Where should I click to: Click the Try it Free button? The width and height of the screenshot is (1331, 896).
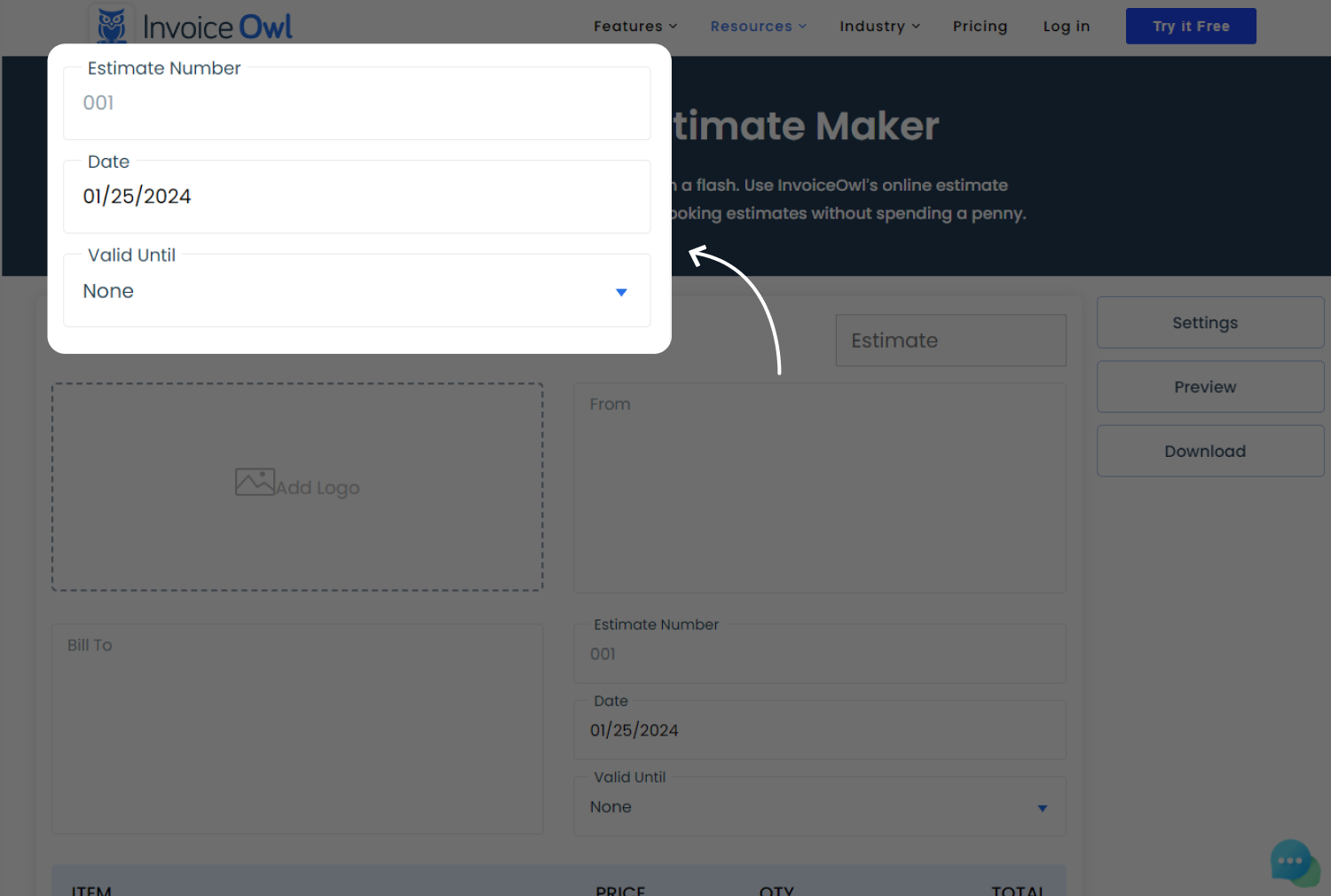1190,26
